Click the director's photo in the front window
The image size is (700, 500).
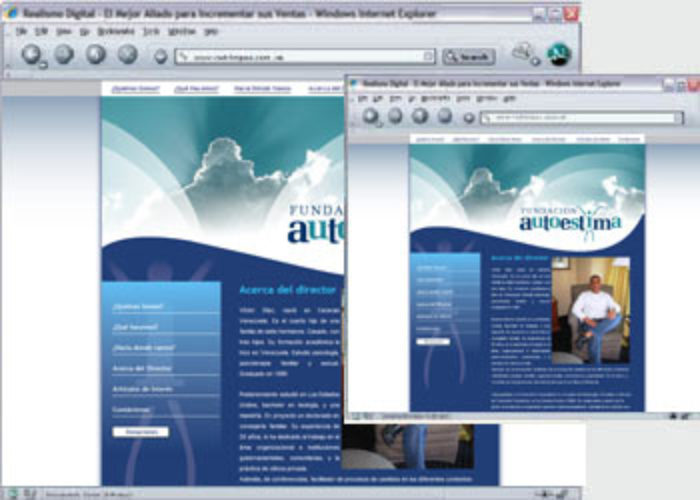click(x=591, y=311)
